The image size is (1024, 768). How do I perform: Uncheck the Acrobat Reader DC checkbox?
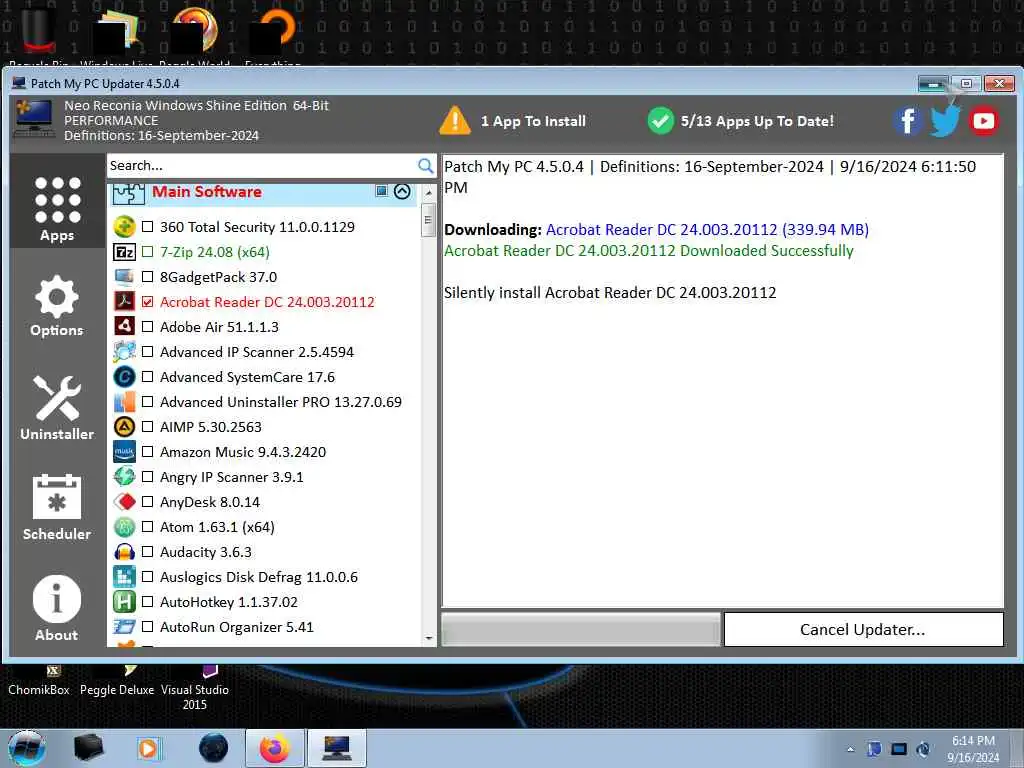[x=148, y=302]
